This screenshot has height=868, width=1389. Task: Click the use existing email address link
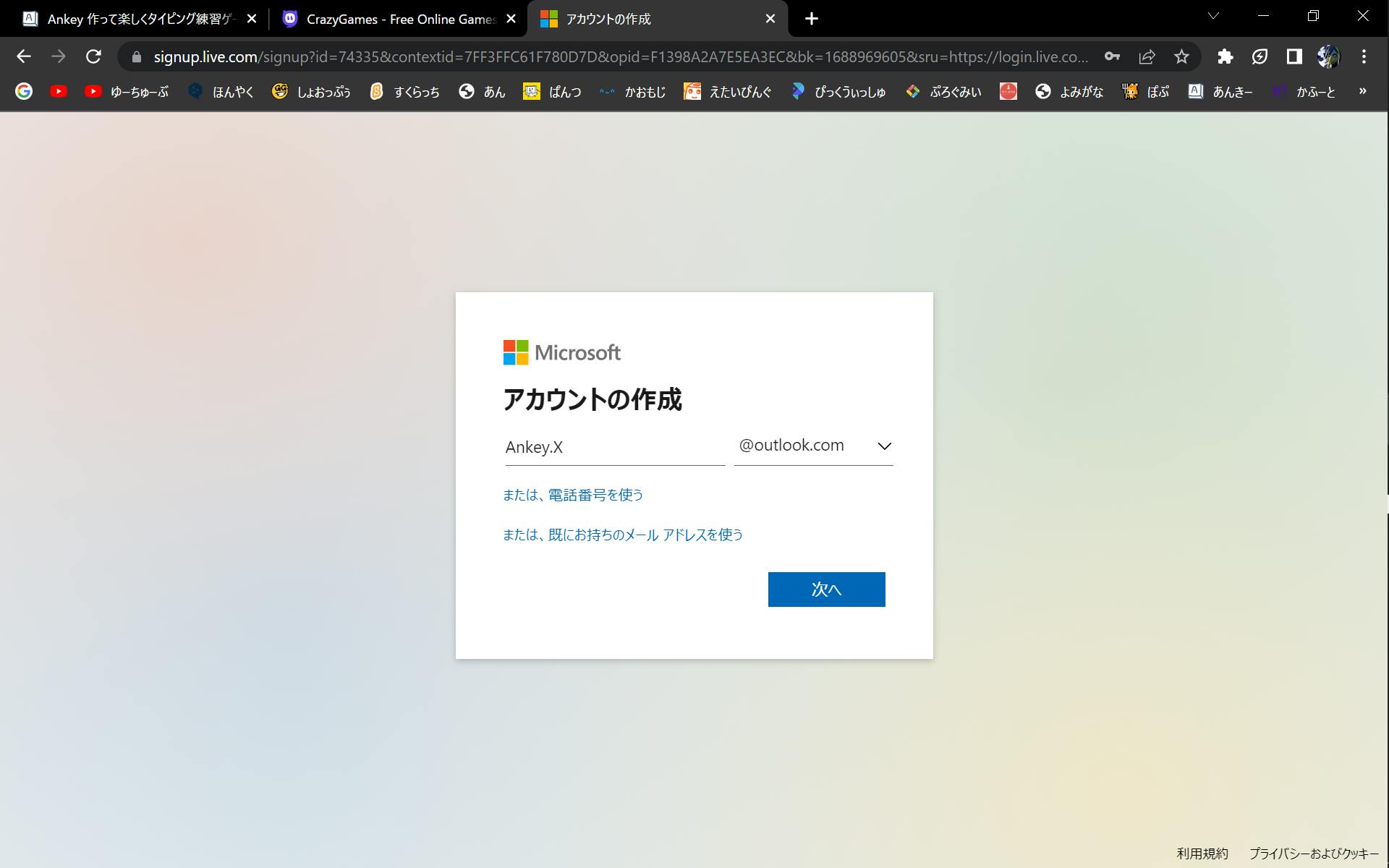[x=623, y=535]
